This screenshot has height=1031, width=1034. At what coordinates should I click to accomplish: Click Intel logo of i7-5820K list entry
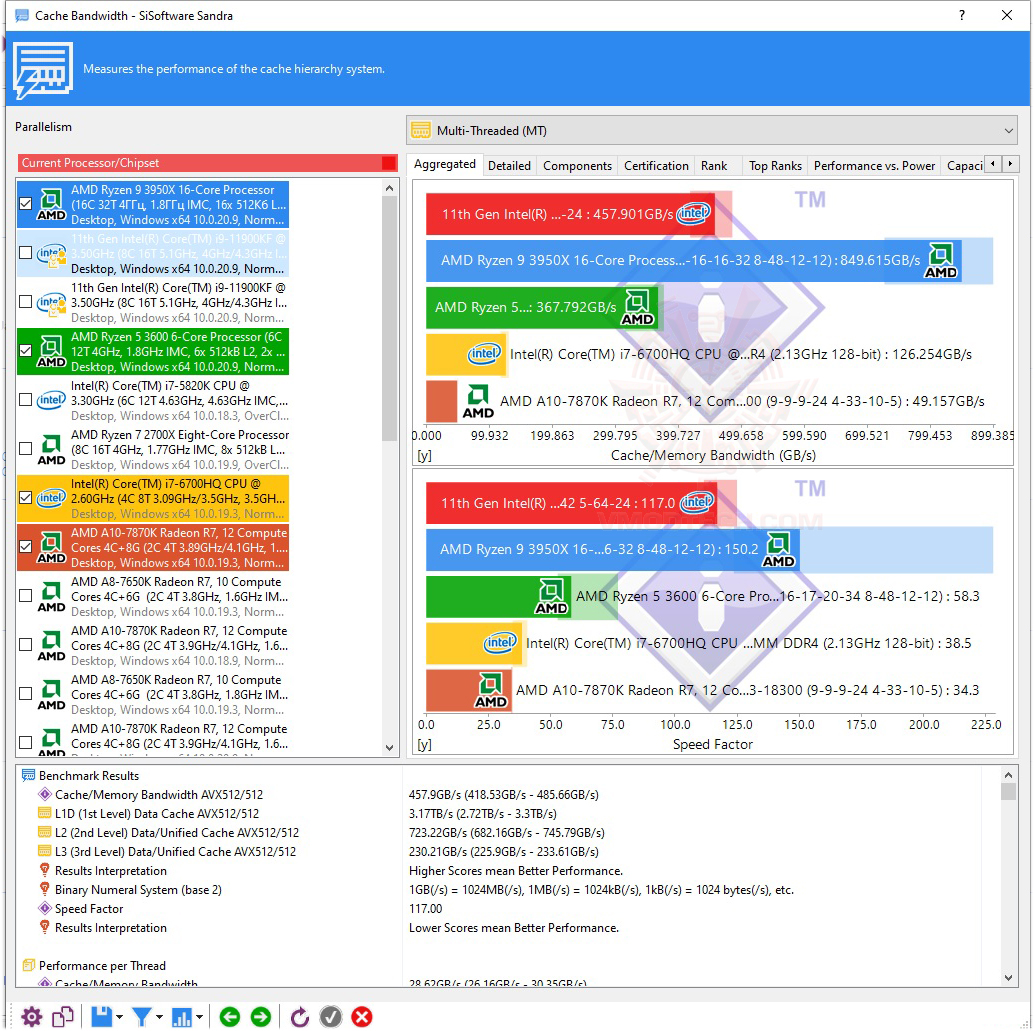[x=51, y=400]
